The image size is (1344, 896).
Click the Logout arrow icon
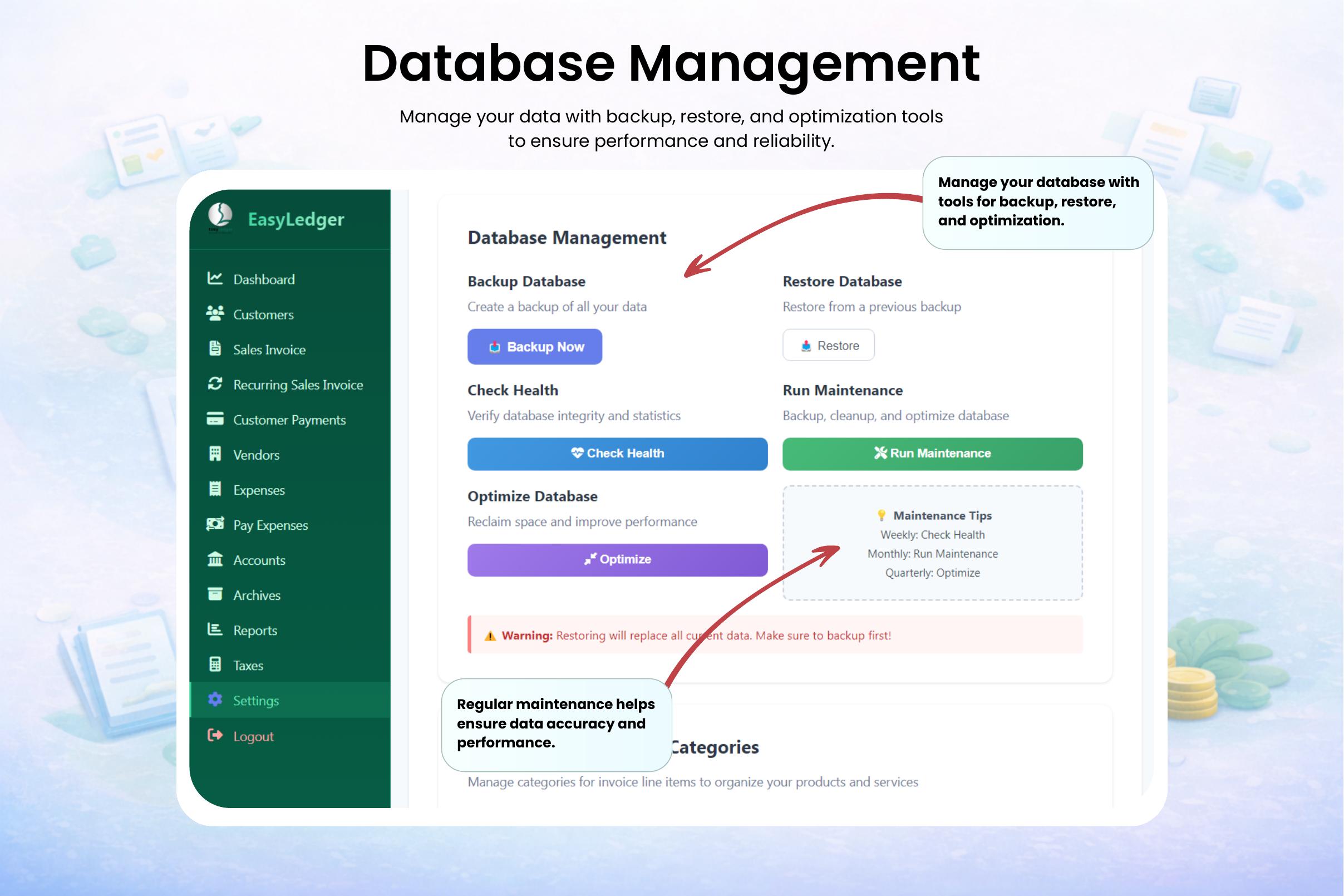[215, 735]
